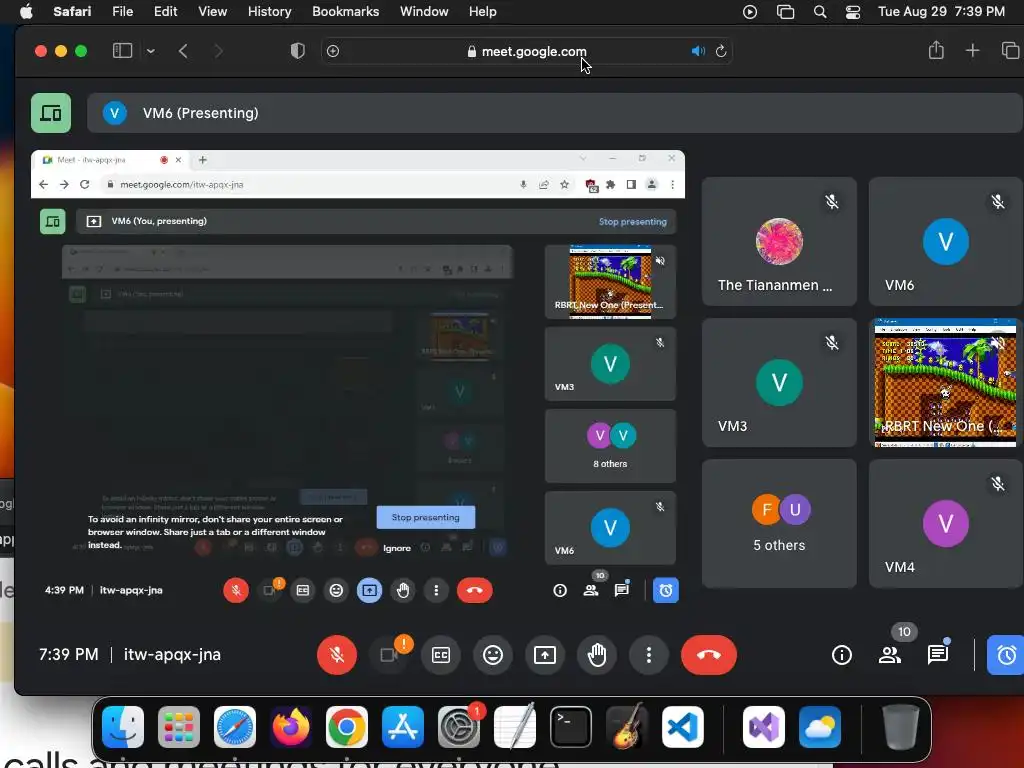Open Spotlight search in the menu bar
Viewport: 1024px width, 768px height.
[820, 12]
